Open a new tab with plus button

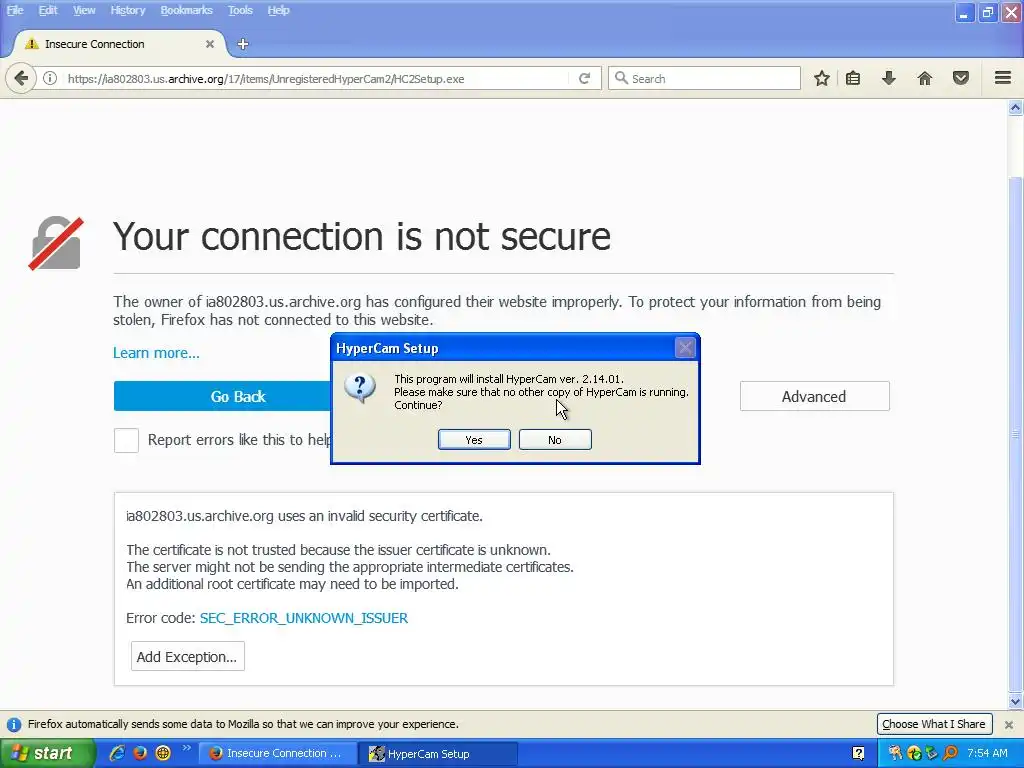tap(243, 44)
